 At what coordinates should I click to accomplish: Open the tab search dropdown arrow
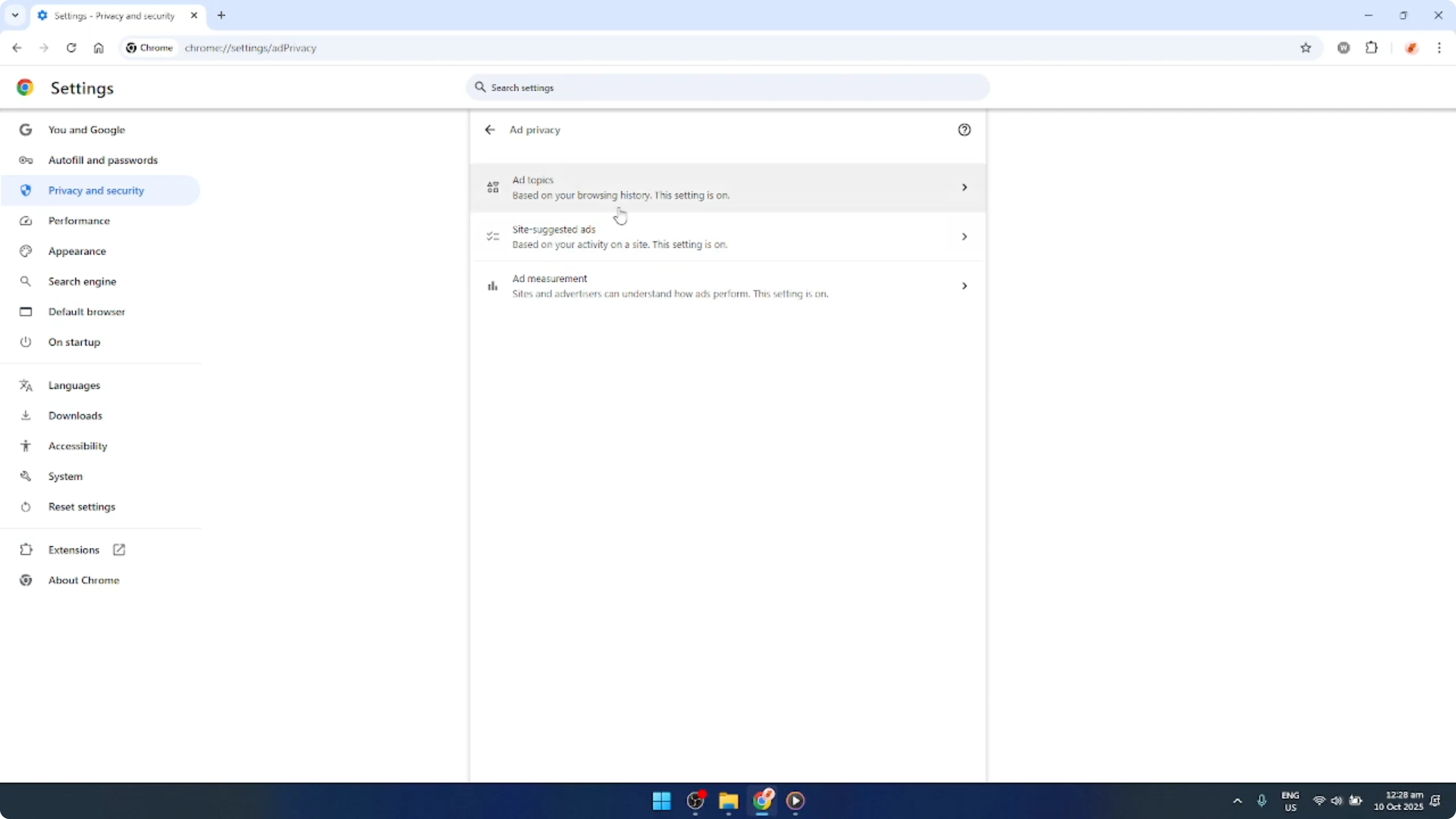[x=15, y=15]
